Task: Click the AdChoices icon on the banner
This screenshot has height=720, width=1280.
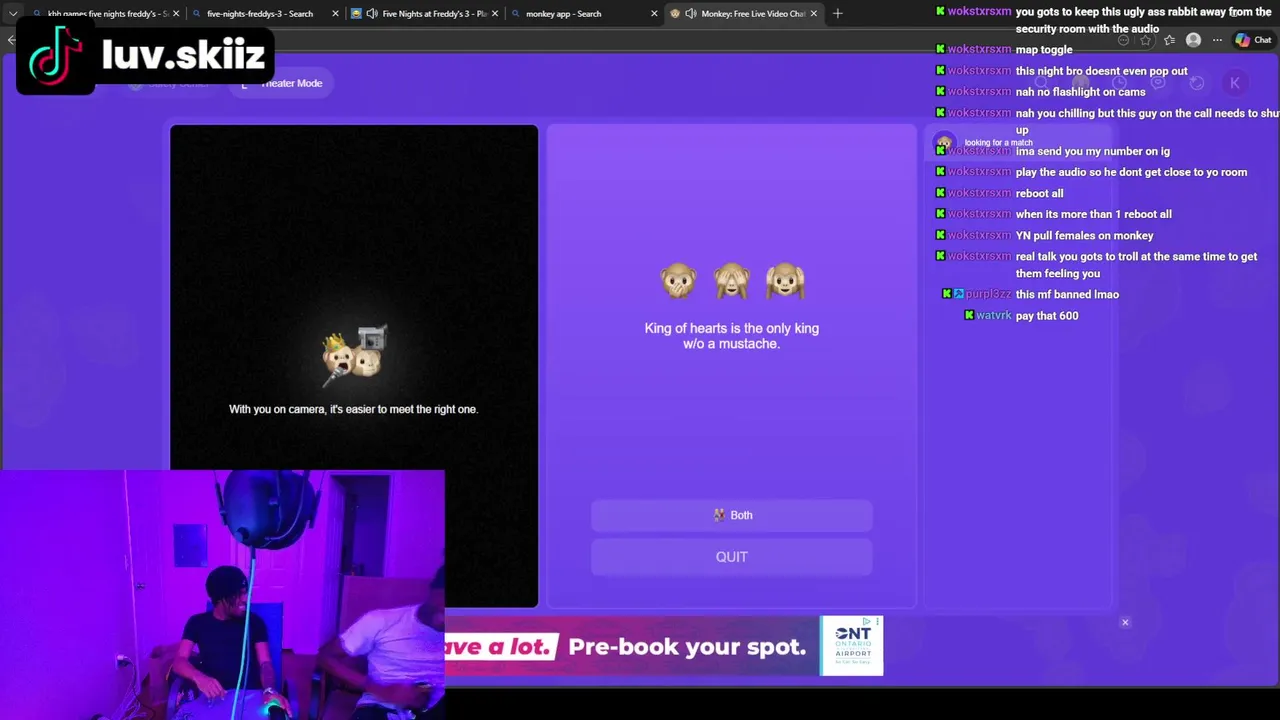Action: point(867,621)
